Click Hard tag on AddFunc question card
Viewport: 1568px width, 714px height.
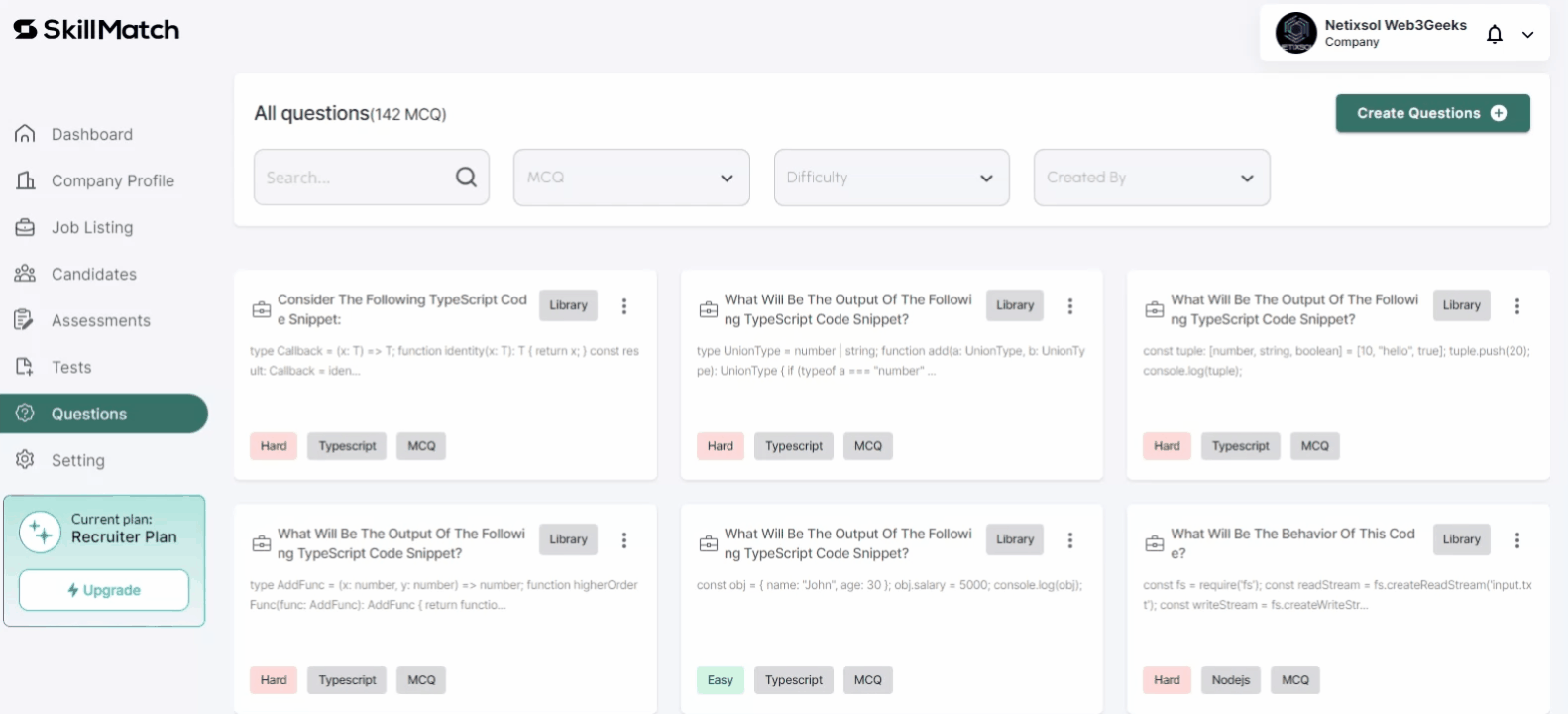click(274, 680)
